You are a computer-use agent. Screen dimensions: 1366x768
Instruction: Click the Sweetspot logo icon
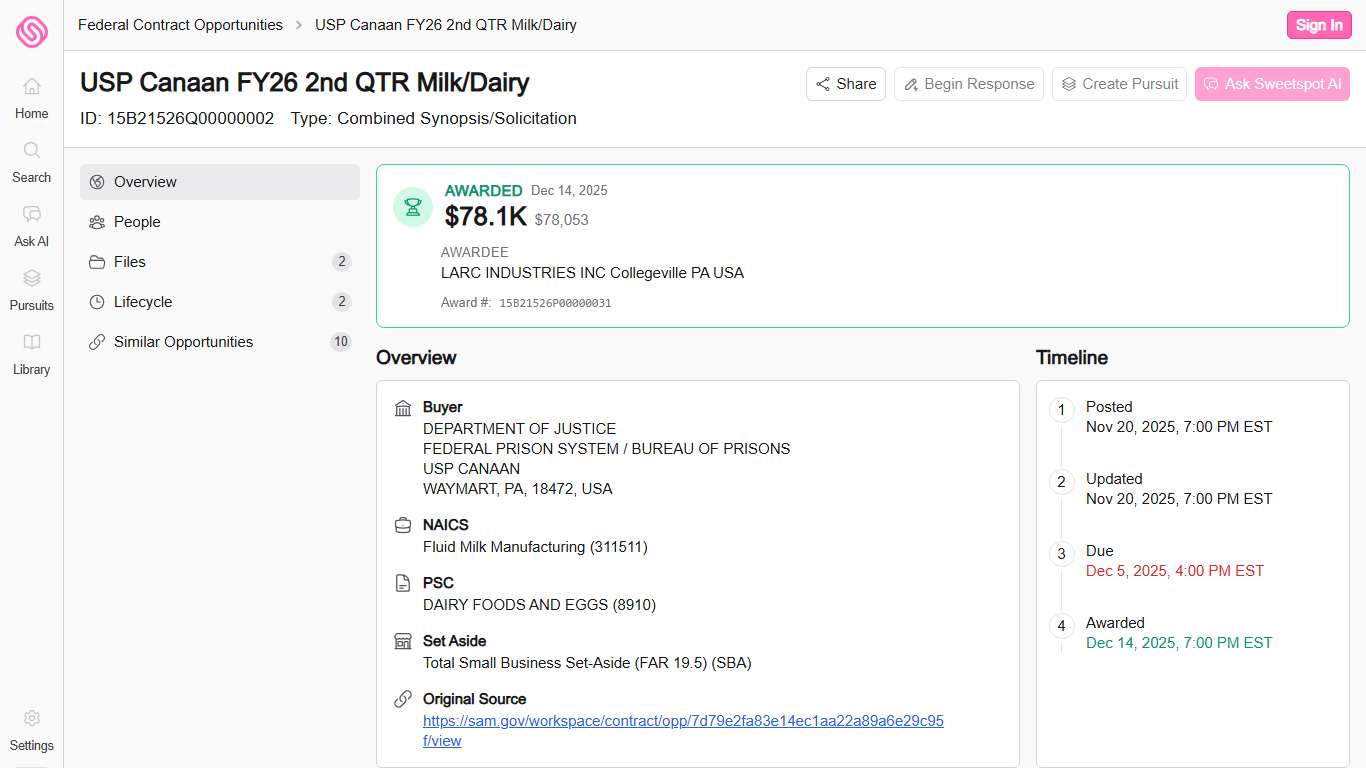[31, 32]
